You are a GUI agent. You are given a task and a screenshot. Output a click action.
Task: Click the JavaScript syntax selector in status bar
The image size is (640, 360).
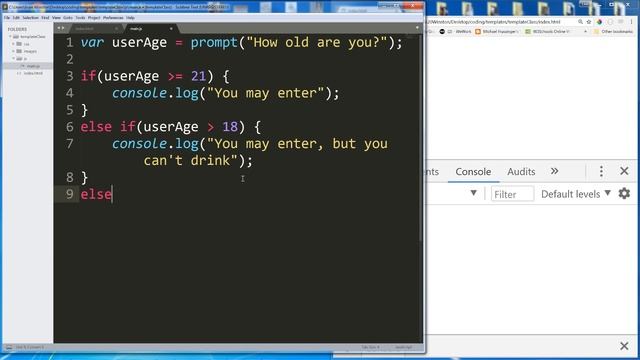[x=403, y=347]
